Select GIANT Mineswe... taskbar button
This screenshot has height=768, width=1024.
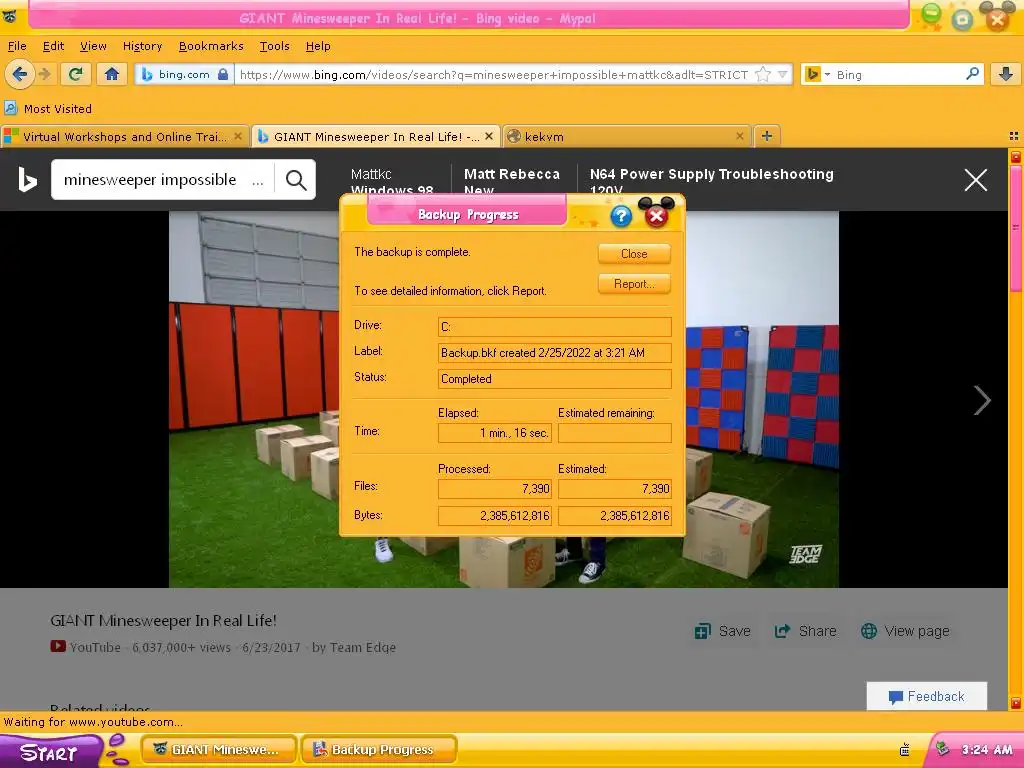[x=219, y=749]
